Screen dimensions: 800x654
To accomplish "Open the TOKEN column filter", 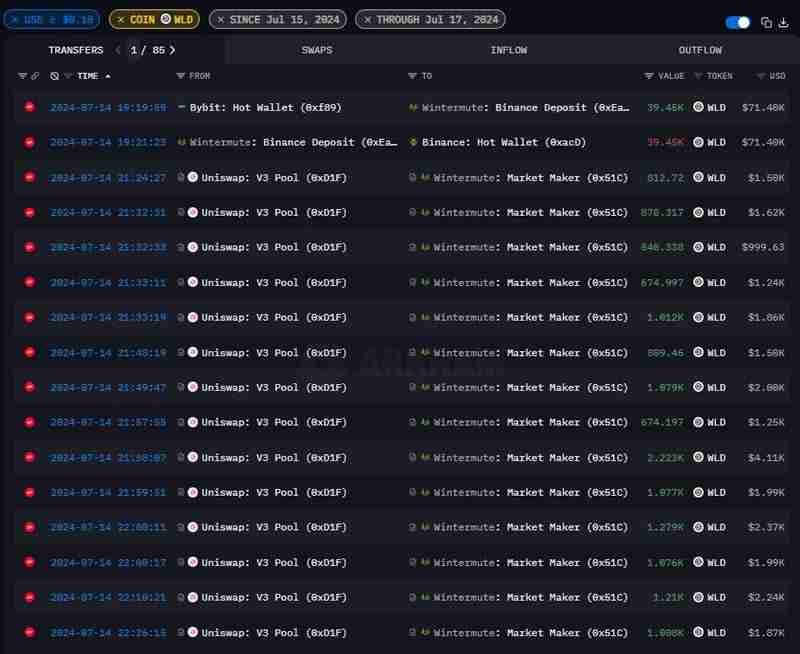I will 699,76.
